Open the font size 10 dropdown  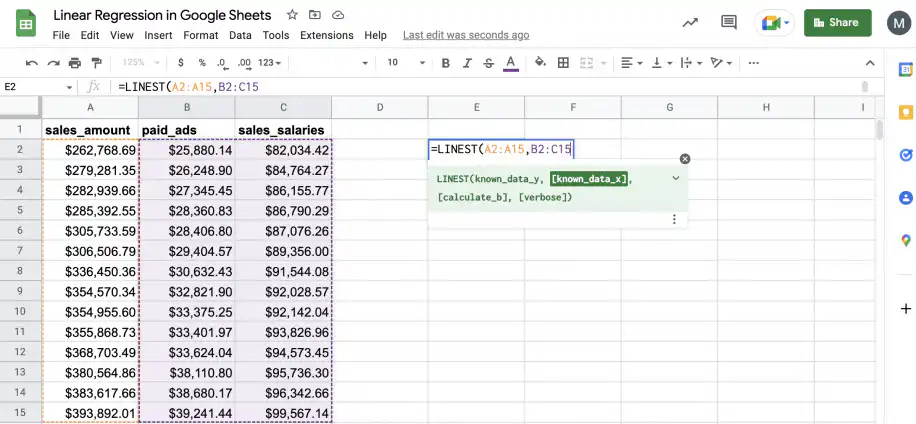(x=406, y=62)
